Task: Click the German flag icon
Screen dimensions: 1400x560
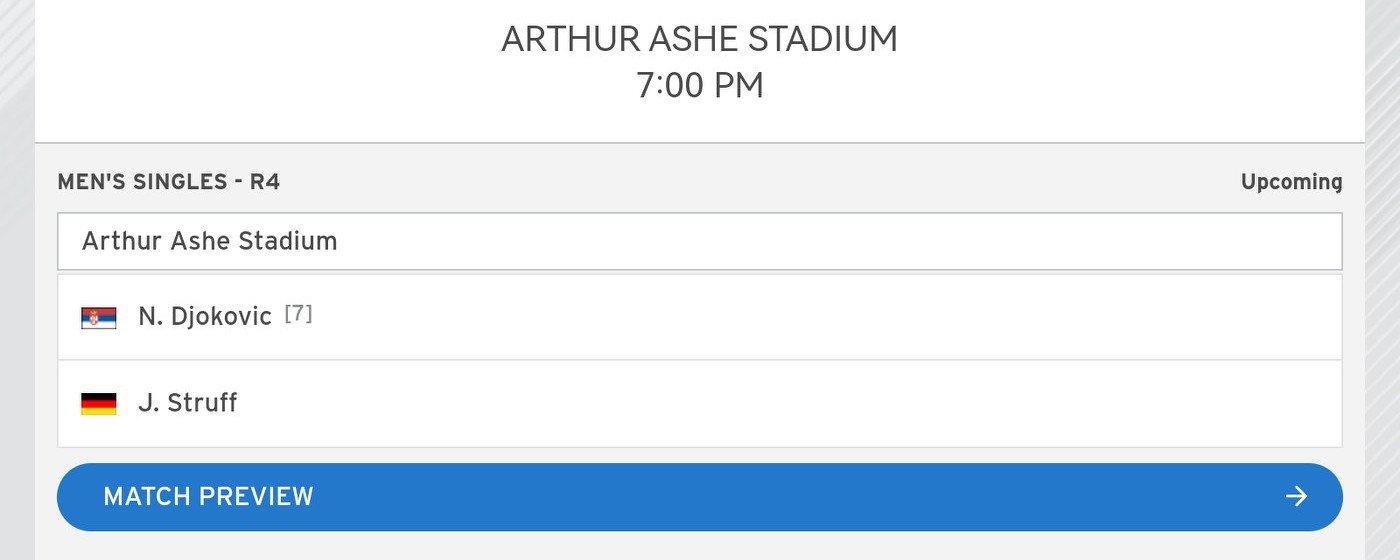Action: 99,404
